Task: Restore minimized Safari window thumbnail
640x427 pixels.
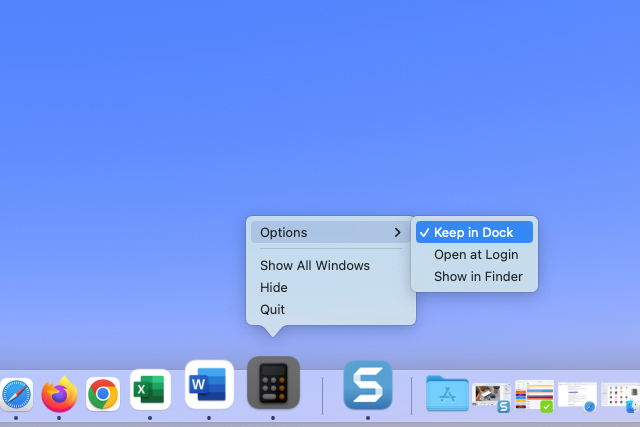Action: [577, 396]
